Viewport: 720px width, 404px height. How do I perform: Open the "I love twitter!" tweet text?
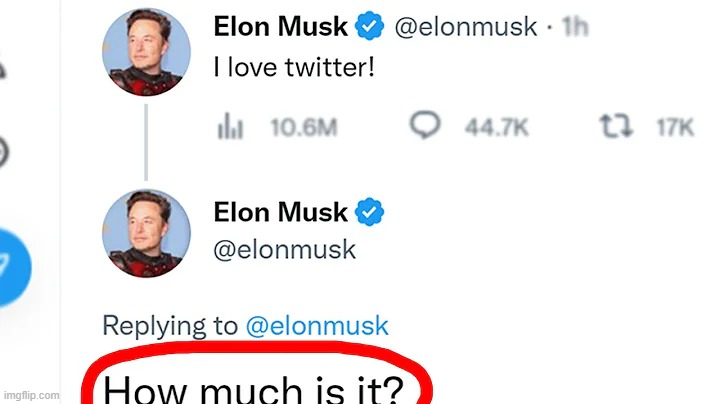coord(294,70)
